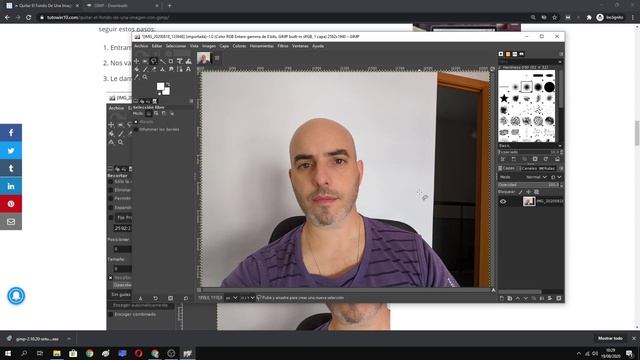Open tab configuration menu of tool options dock
640x360 pixels.
click(x=191, y=101)
